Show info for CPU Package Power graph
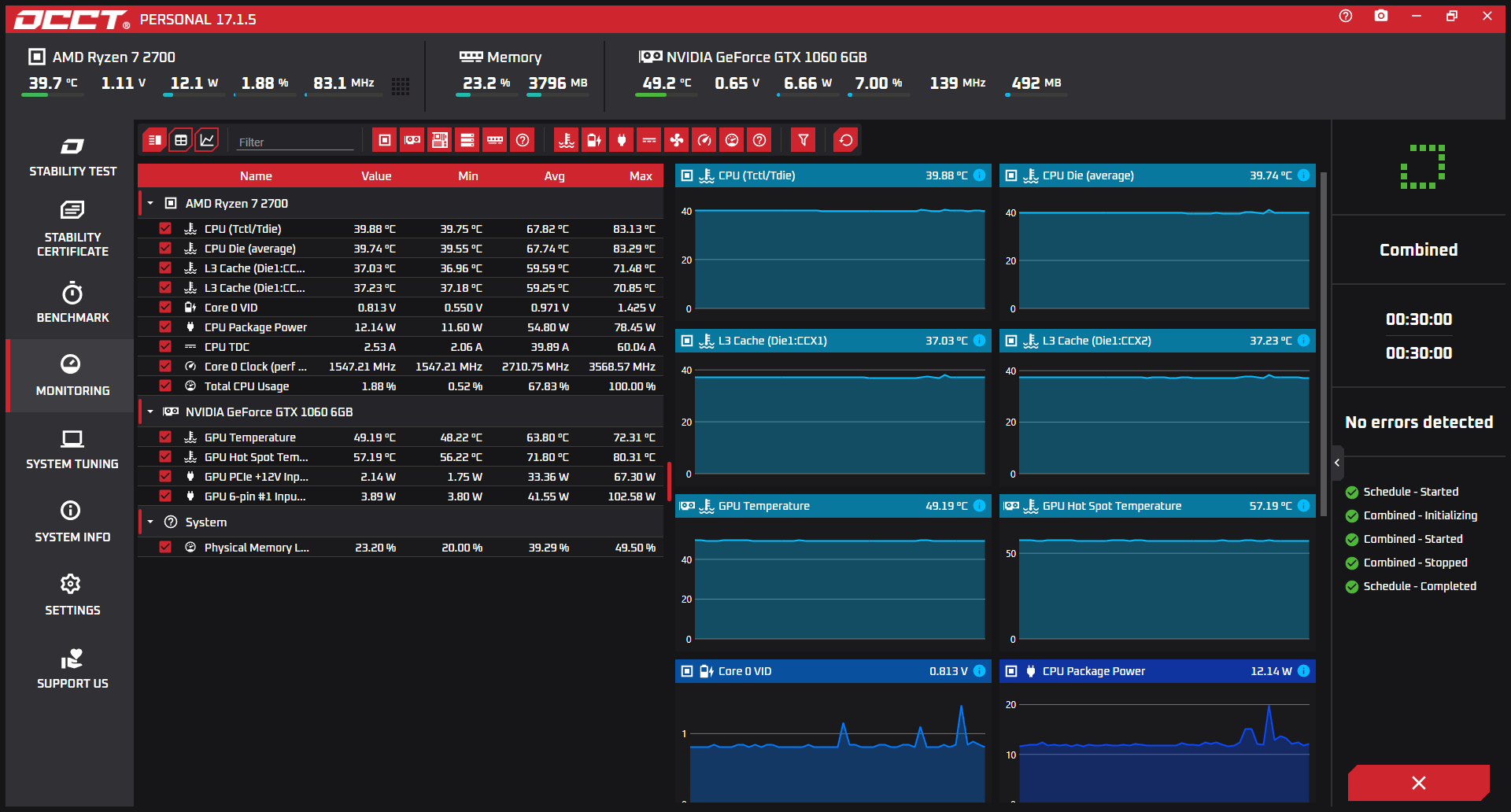Viewport: 1511px width, 812px height. 1303,671
